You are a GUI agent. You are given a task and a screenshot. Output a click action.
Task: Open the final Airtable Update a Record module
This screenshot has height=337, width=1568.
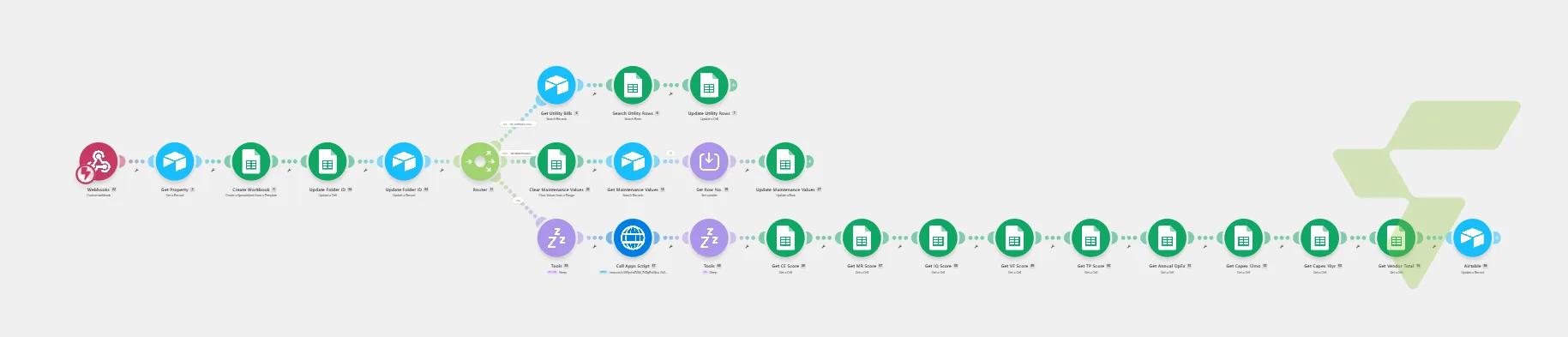(1472, 238)
